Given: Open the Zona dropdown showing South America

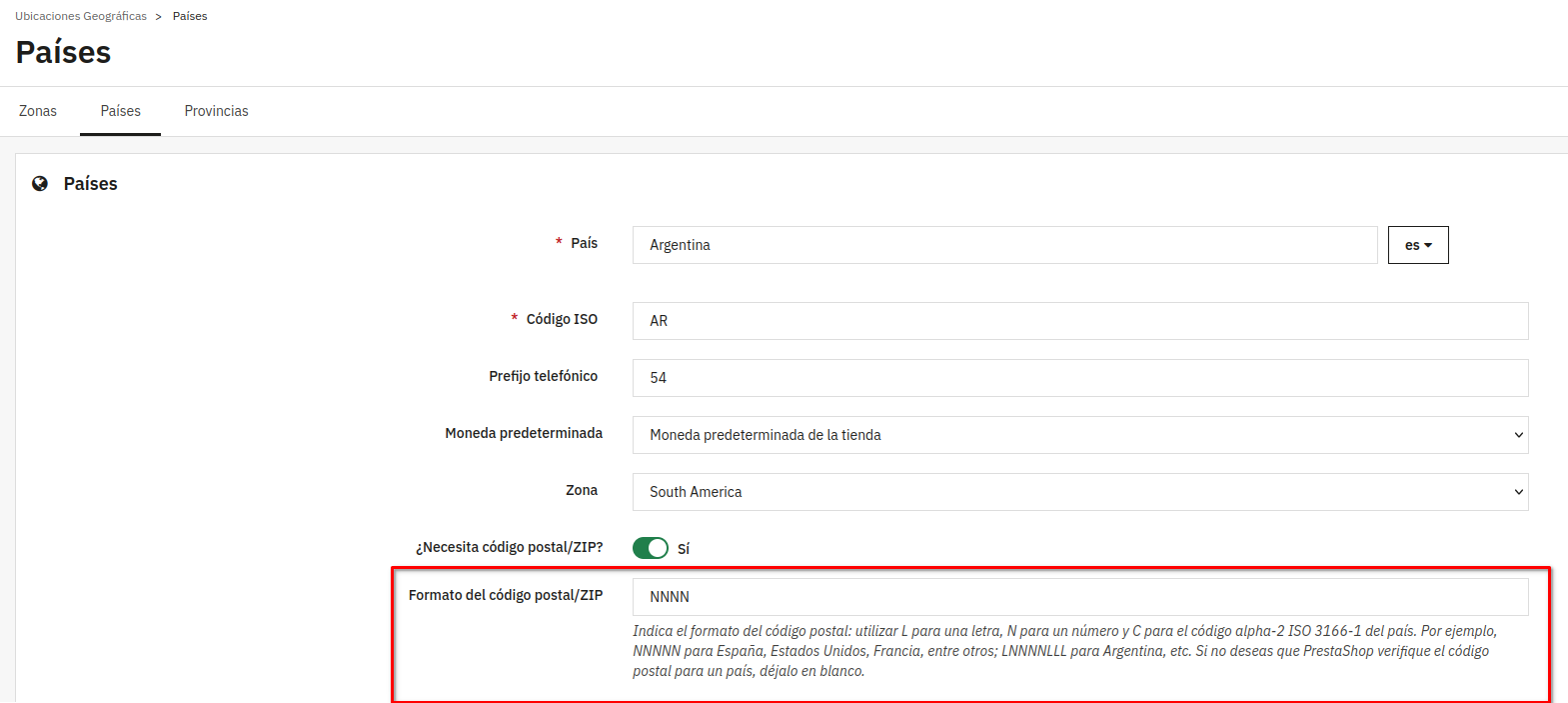Looking at the screenshot, I should tap(1079, 492).
